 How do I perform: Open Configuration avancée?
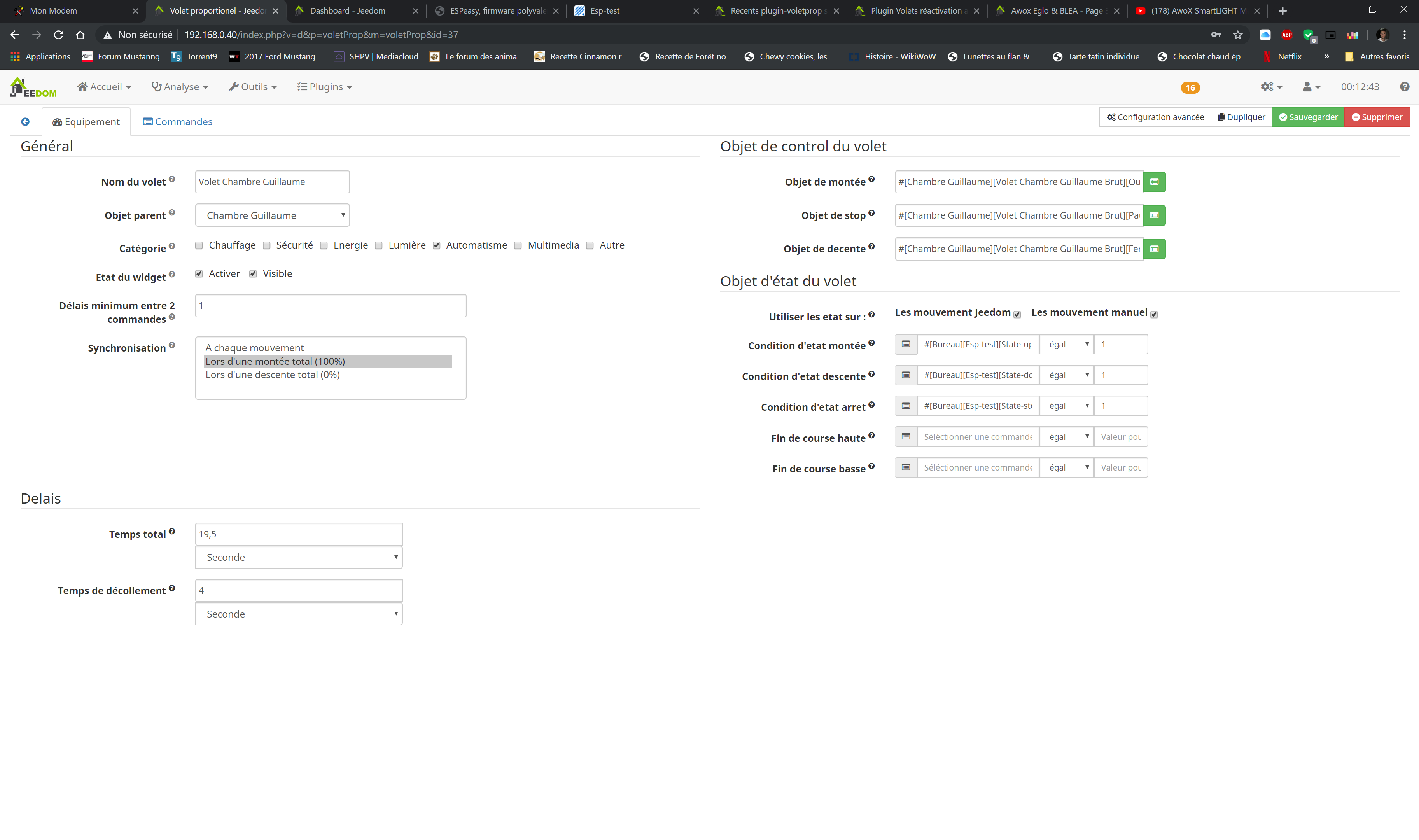coord(1155,117)
